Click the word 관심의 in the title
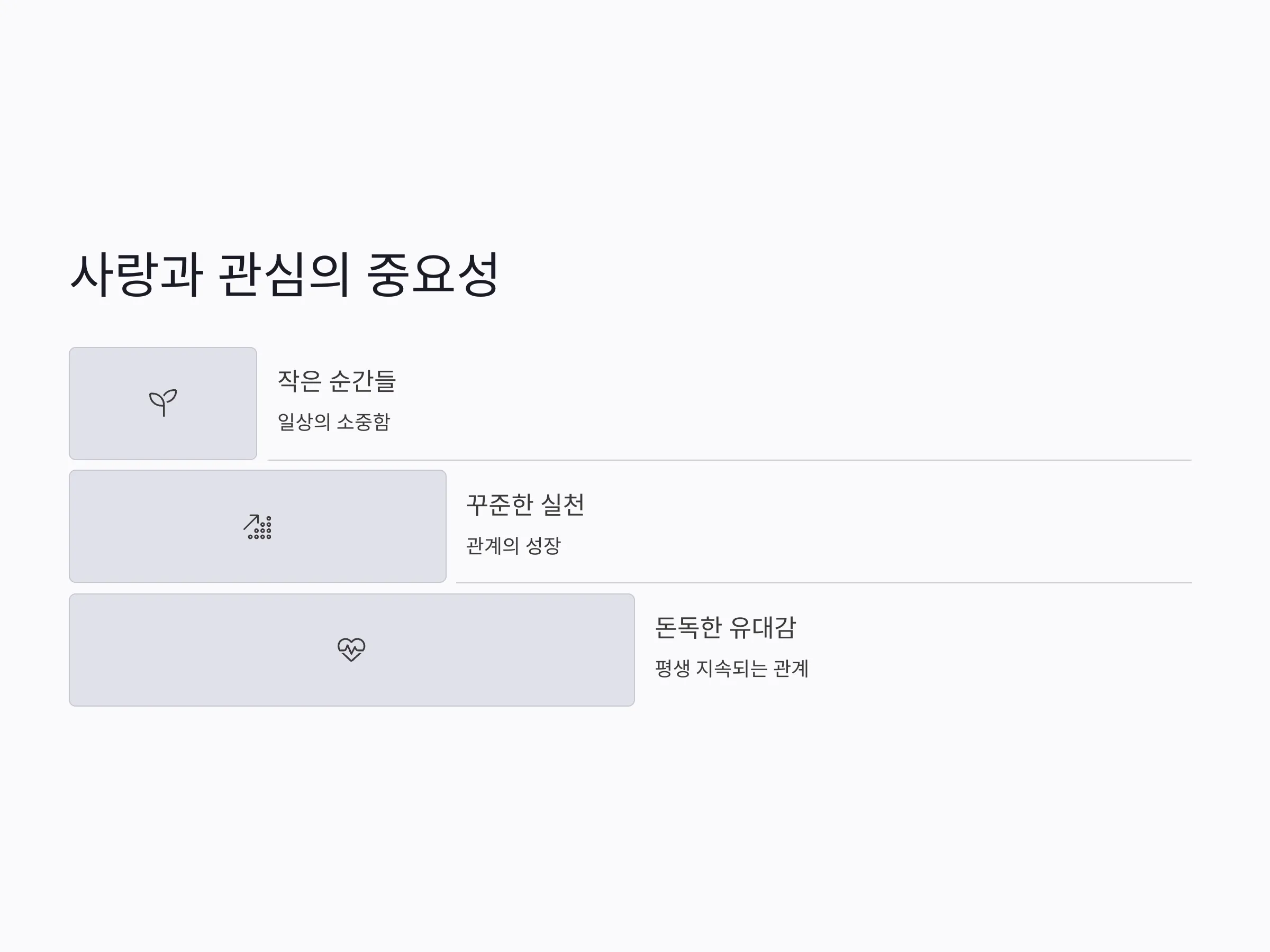This screenshot has height=952, width=1270. point(284,275)
